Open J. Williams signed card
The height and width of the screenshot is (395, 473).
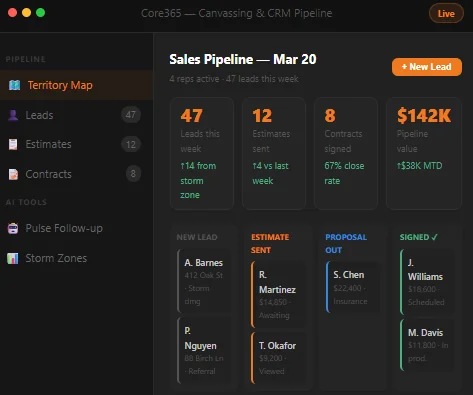coord(427,282)
